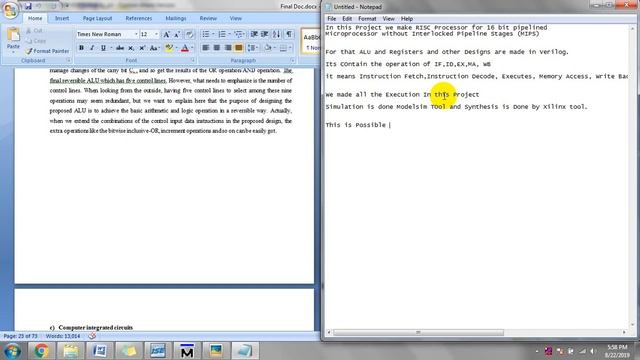The height and width of the screenshot is (360, 640).
Task: Open the Clipboard dialog launcher
Action: (x=69, y=60)
